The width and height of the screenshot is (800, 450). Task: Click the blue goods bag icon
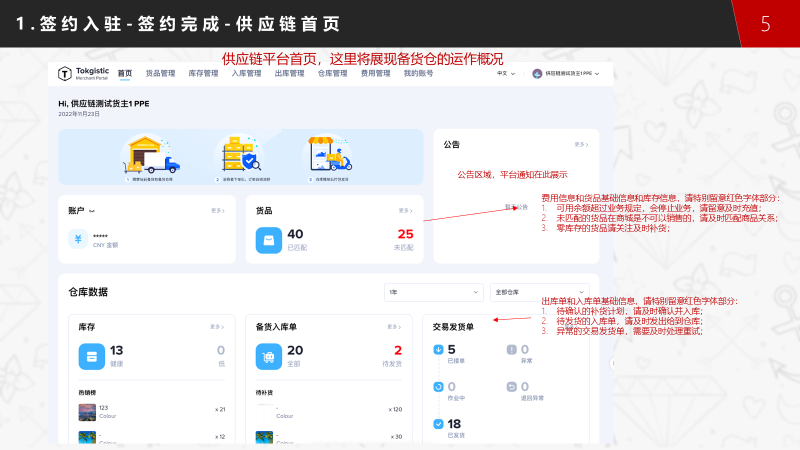[267, 240]
